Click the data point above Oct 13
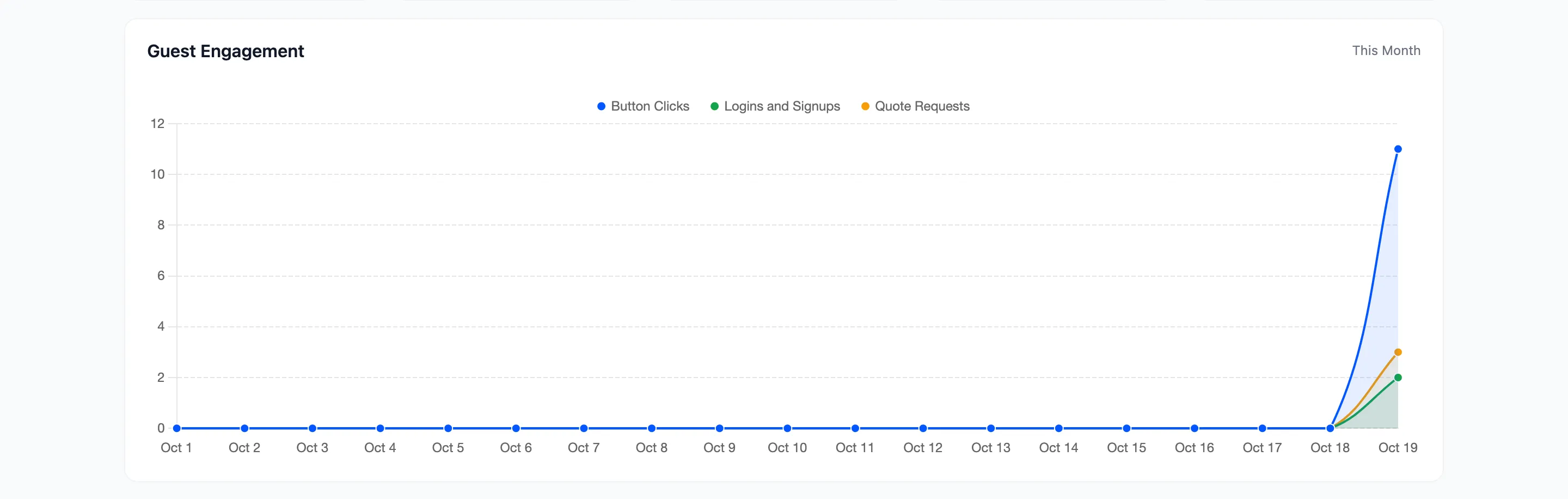Viewport: 1568px width, 499px height. point(991,428)
